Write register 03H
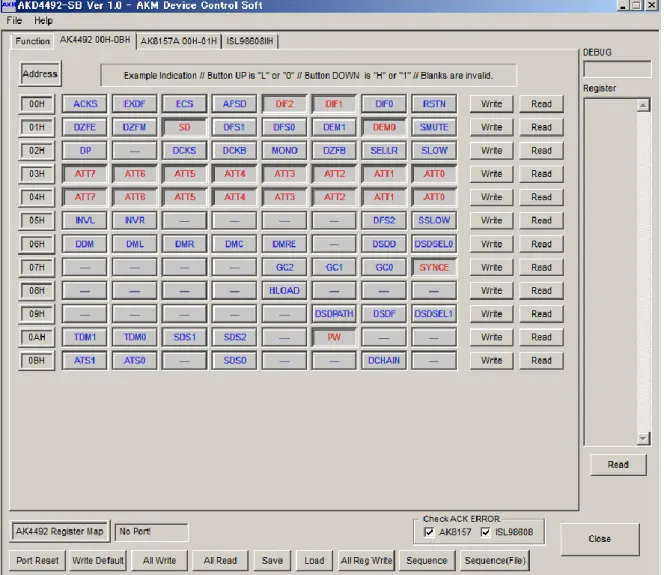Screen dimensions: 664x575 pos(491,174)
